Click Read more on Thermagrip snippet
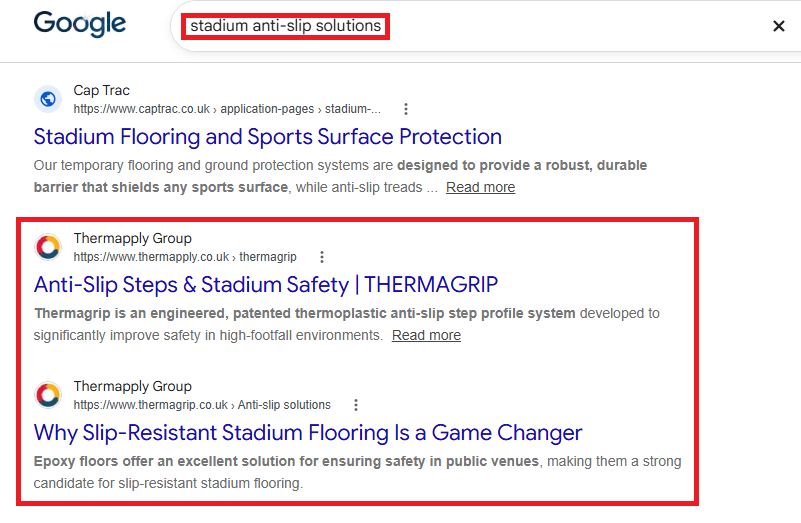 click(x=427, y=336)
